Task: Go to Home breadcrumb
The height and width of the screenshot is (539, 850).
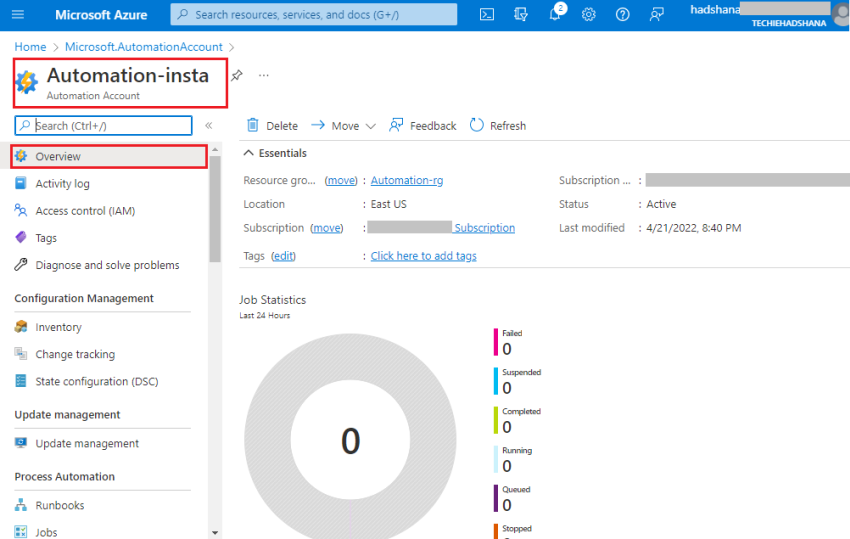Action: (x=30, y=47)
